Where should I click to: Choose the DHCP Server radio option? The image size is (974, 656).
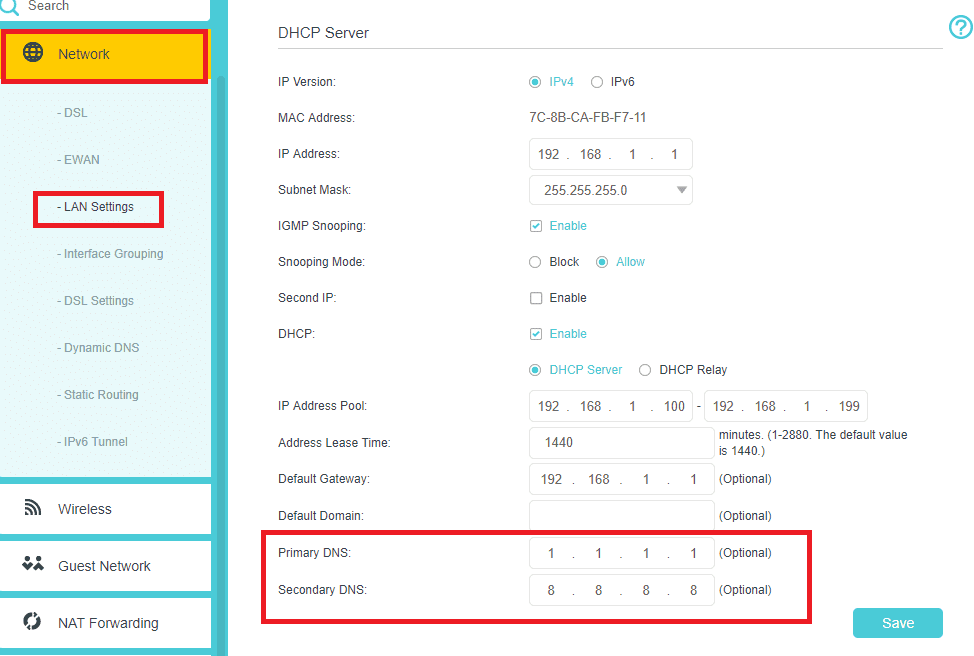pyautogui.click(x=535, y=370)
